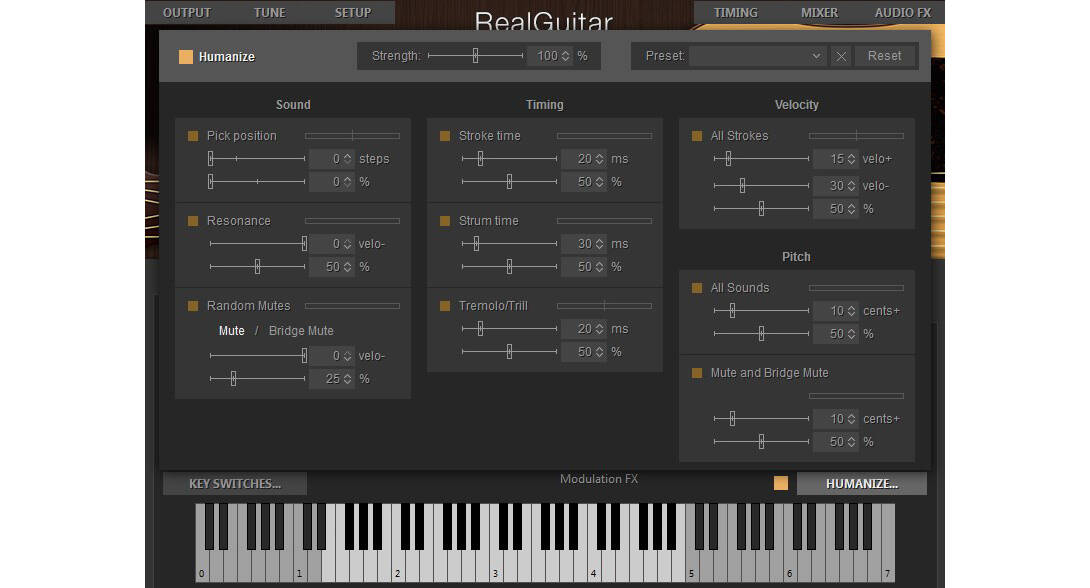Click the Pitch section heading
1090x588 pixels.
pos(796,257)
